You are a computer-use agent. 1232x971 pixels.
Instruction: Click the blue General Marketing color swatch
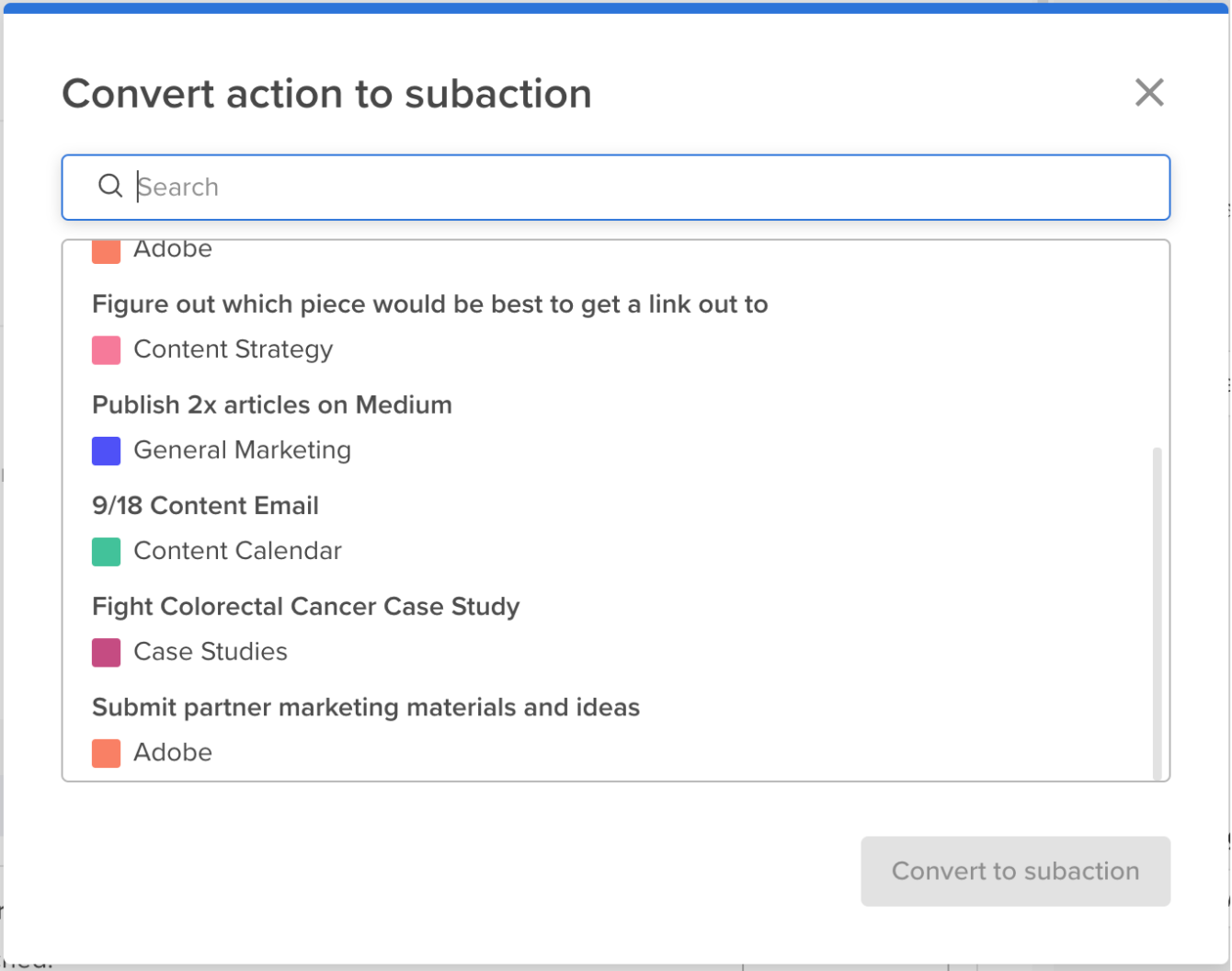(107, 451)
